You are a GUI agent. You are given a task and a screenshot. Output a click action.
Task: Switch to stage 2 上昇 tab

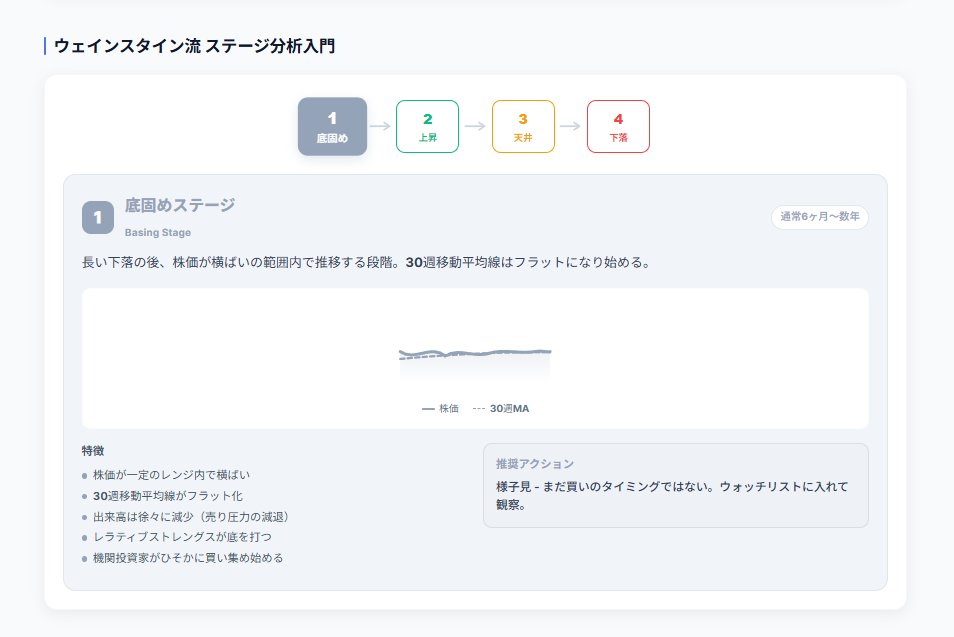(x=427, y=127)
